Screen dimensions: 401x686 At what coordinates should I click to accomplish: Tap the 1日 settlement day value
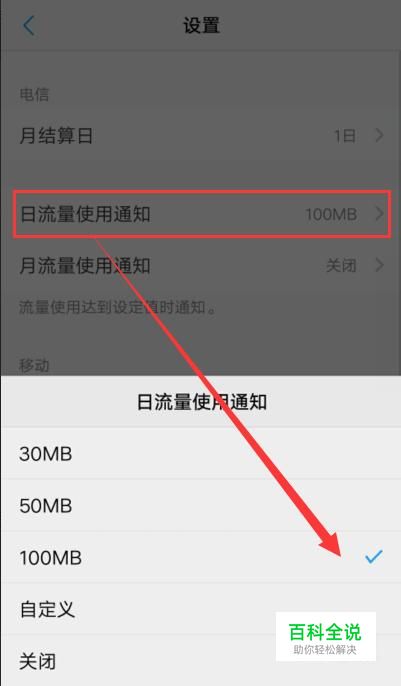[x=345, y=136]
